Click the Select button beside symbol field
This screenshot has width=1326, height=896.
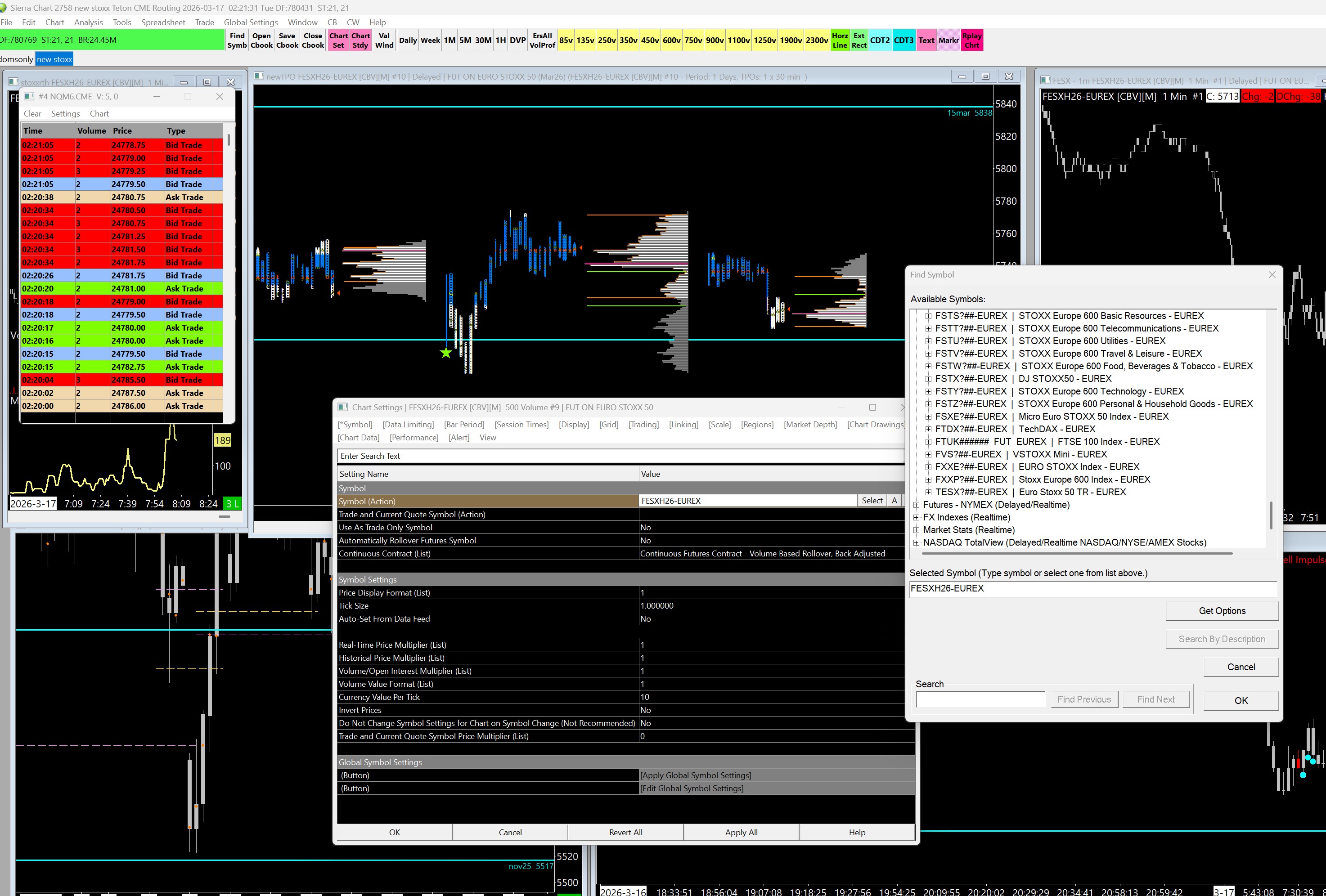[x=871, y=501]
